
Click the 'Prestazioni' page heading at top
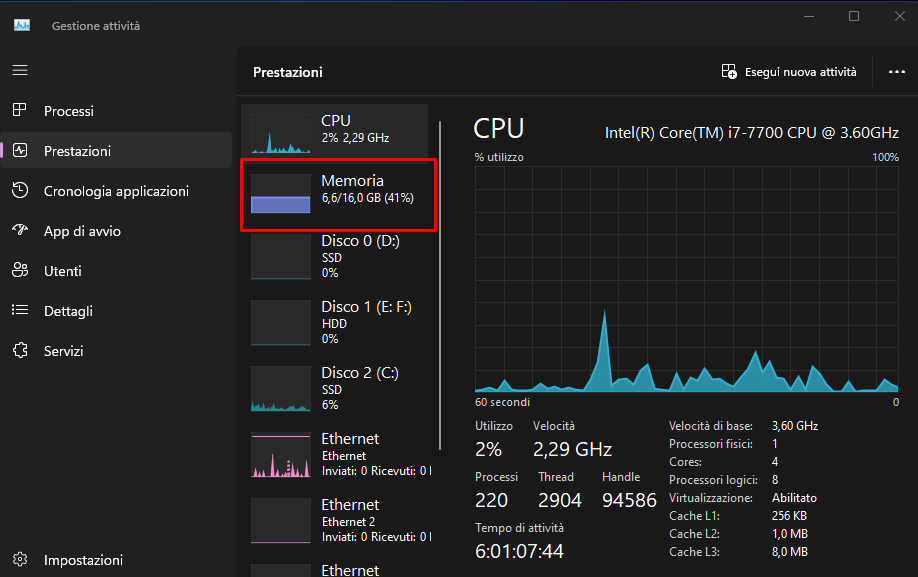287,72
